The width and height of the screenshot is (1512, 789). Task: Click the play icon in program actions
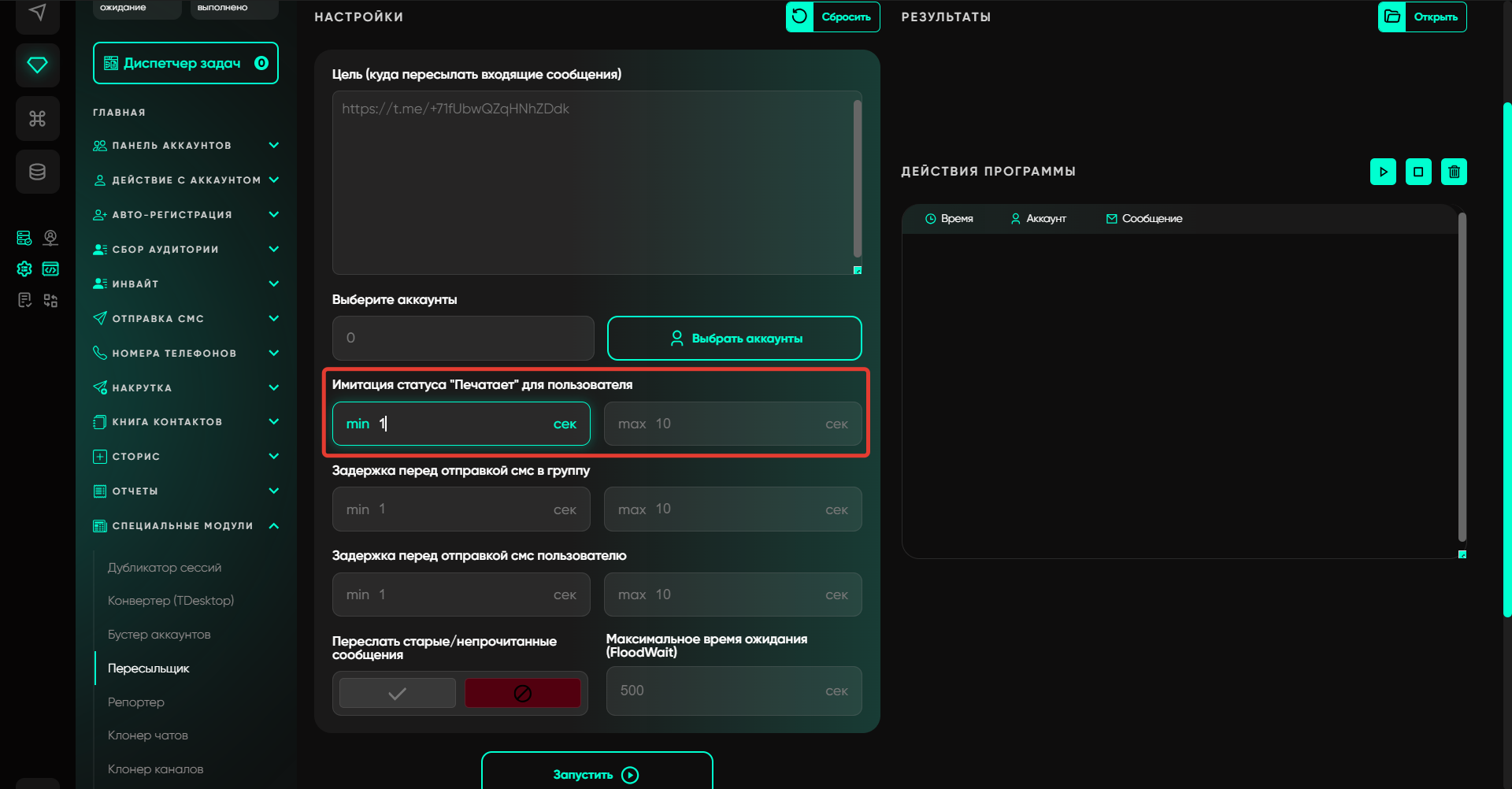click(1383, 172)
